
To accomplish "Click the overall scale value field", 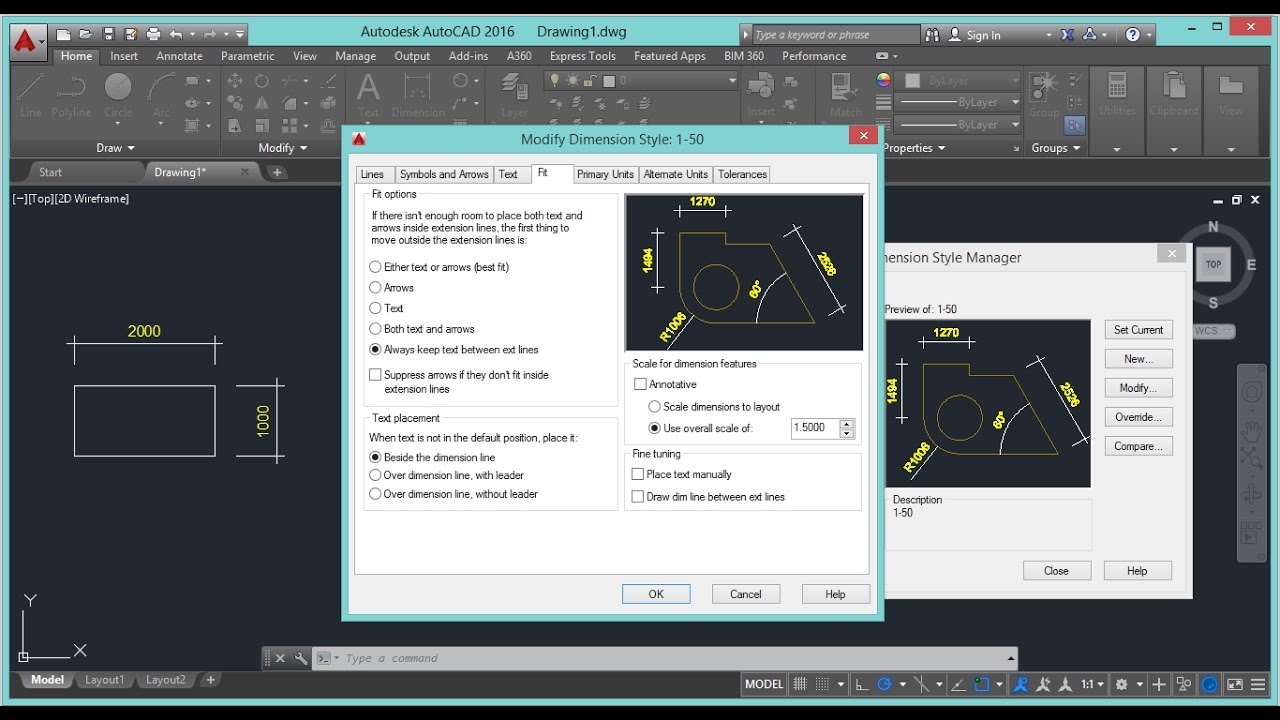I will point(815,428).
